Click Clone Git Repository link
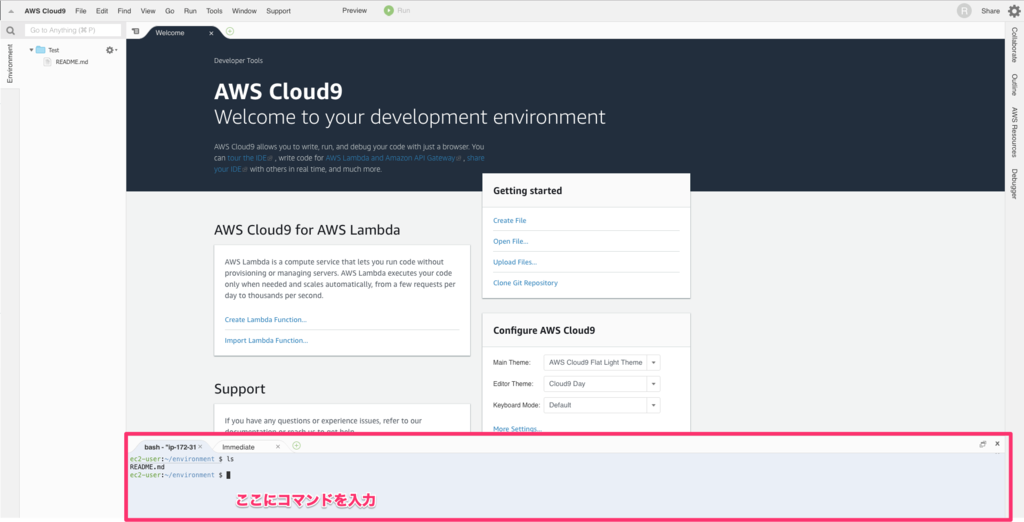The image size is (1024, 522). (525, 283)
